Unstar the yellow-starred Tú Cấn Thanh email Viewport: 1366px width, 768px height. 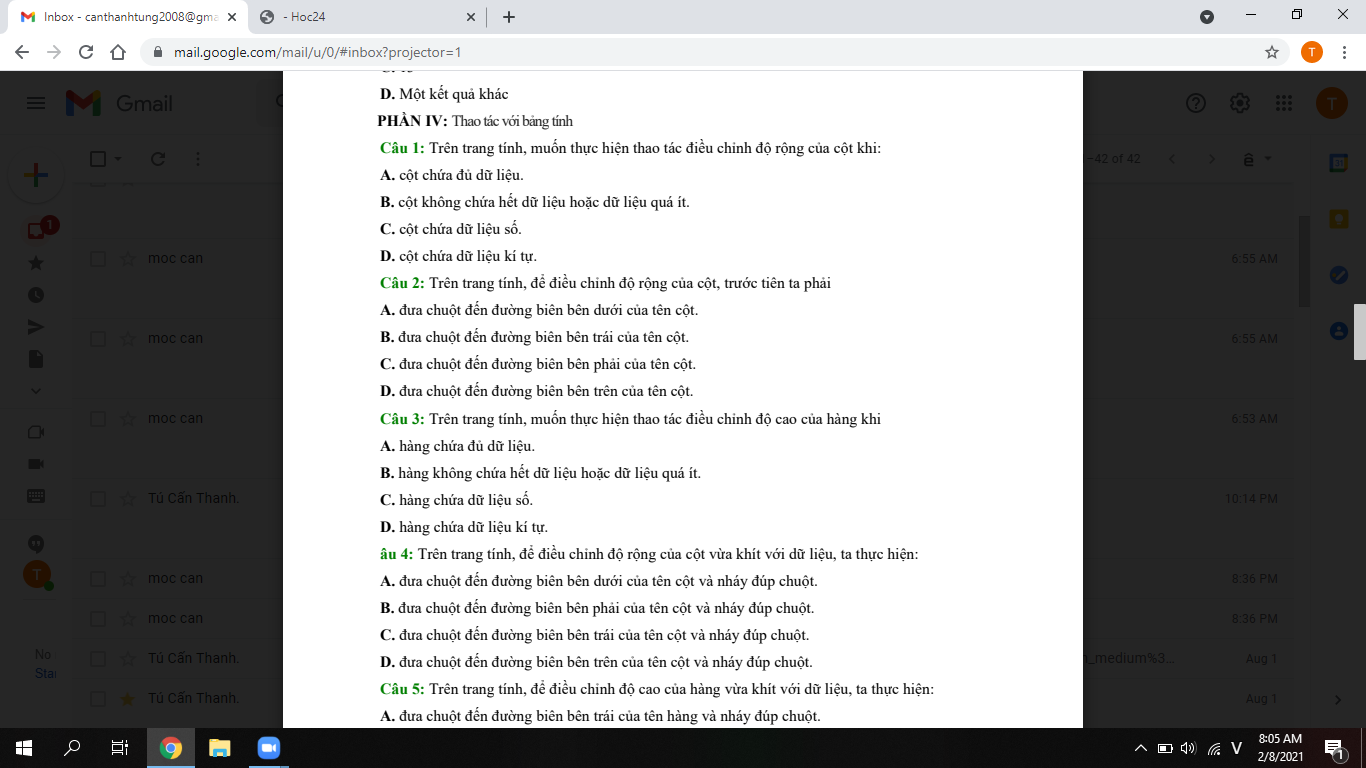(128, 698)
